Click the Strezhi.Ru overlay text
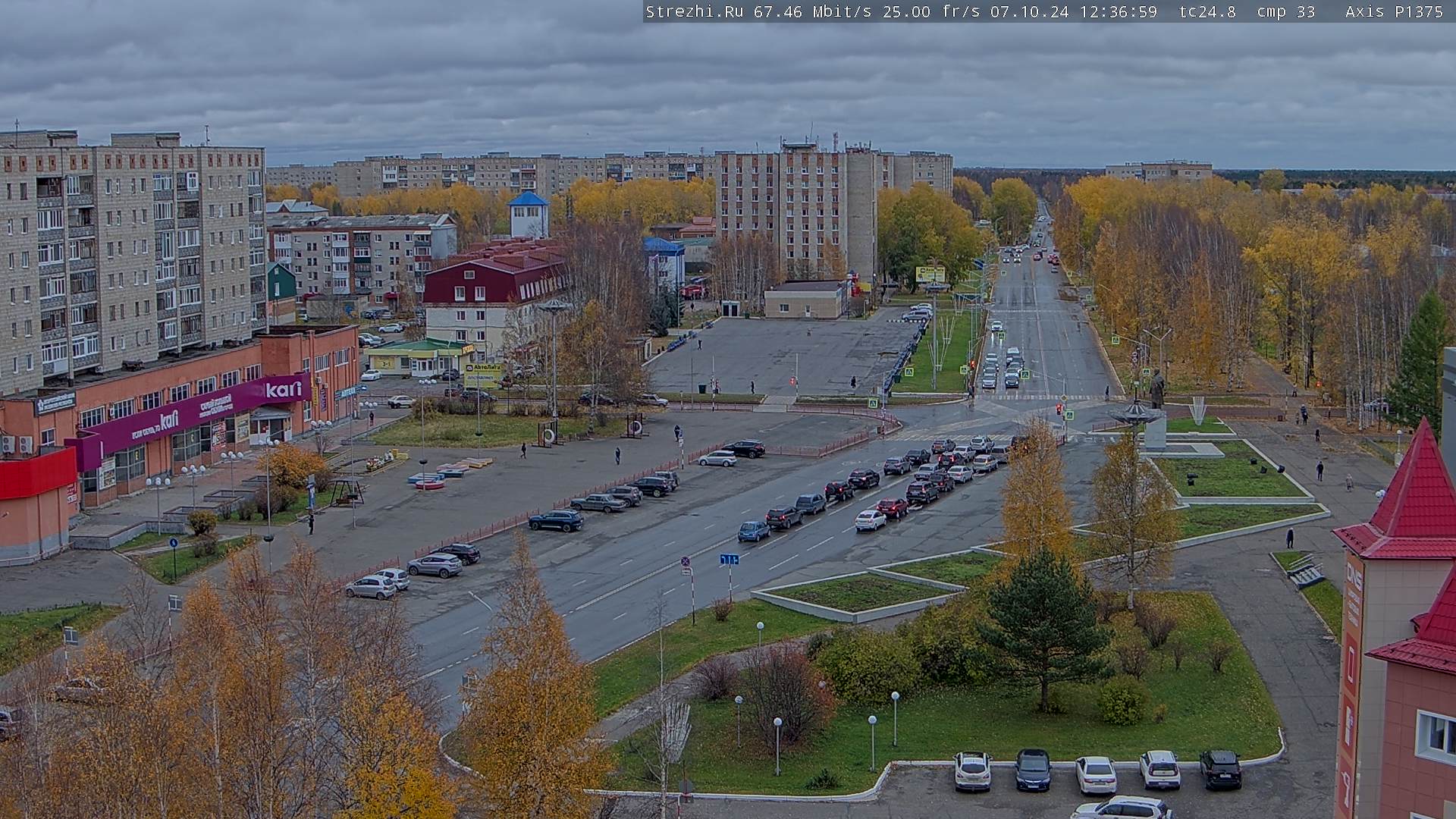The image size is (1456, 819). 695,11
